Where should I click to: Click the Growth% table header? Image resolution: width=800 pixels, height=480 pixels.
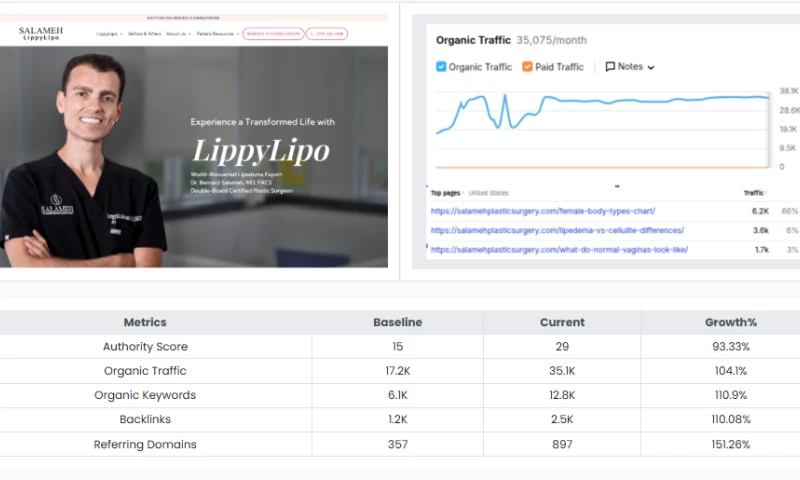pyautogui.click(x=731, y=322)
